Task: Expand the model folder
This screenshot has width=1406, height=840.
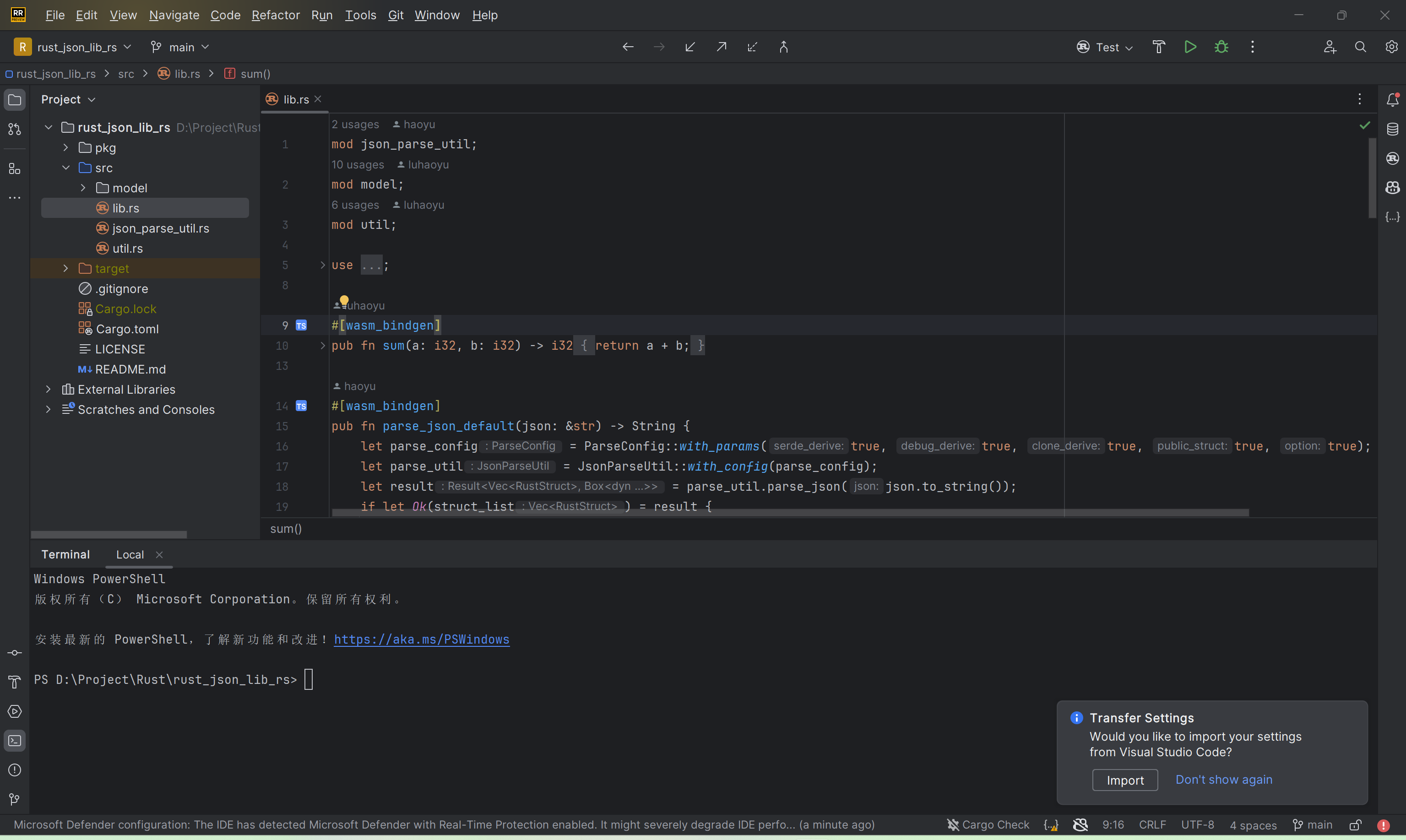Action: click(x=83, y=188)
